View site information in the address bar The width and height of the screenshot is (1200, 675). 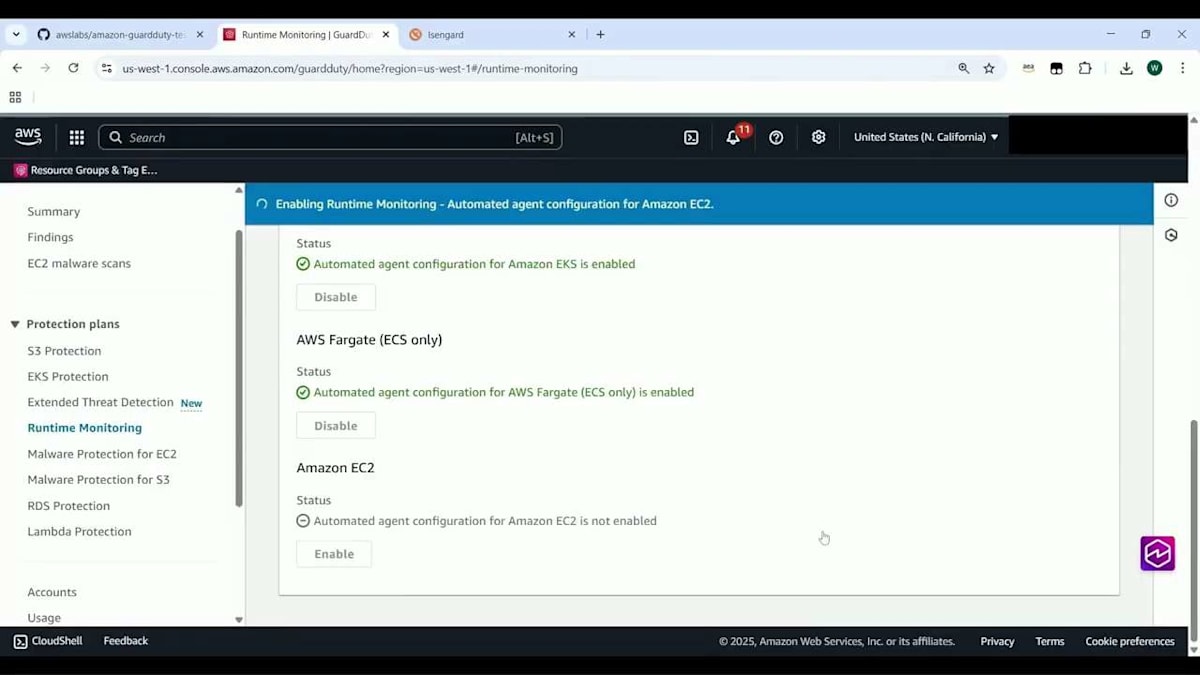tap(107, 68)
